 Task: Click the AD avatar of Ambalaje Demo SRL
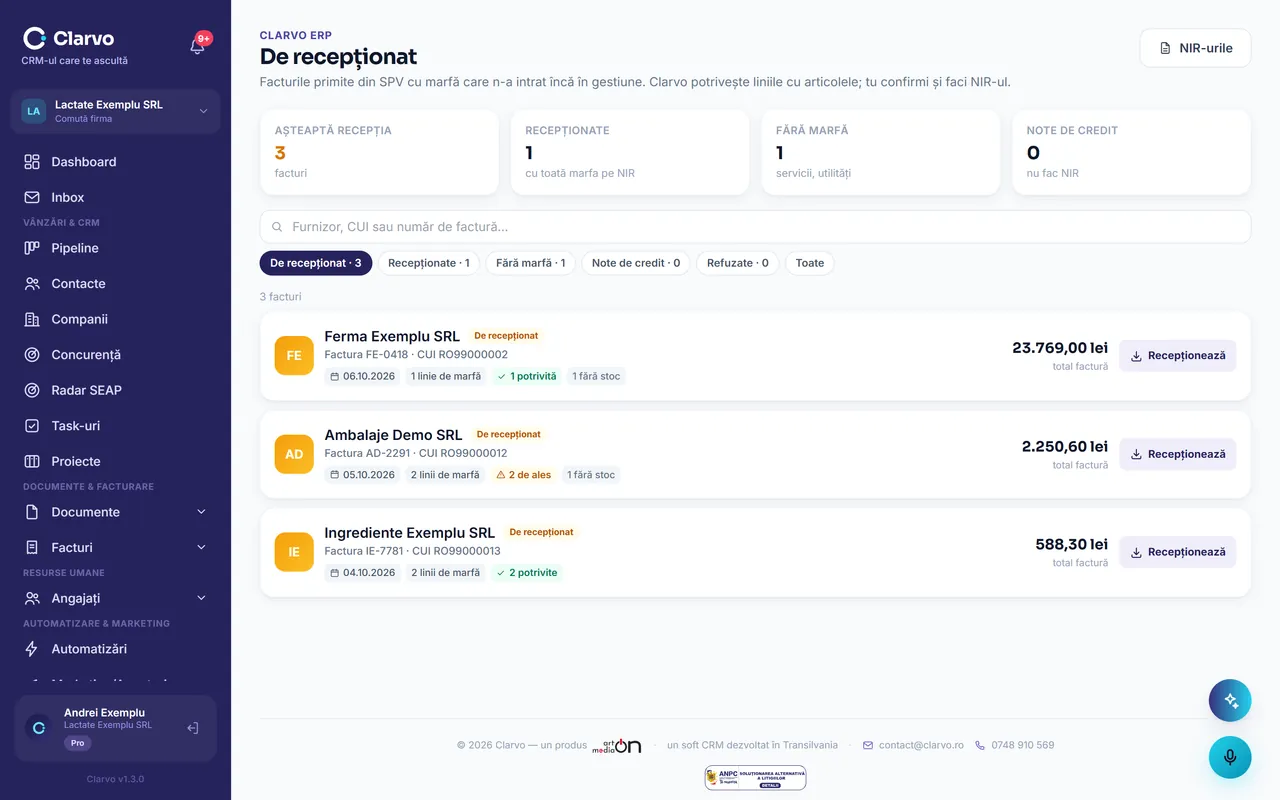point(294,454)
